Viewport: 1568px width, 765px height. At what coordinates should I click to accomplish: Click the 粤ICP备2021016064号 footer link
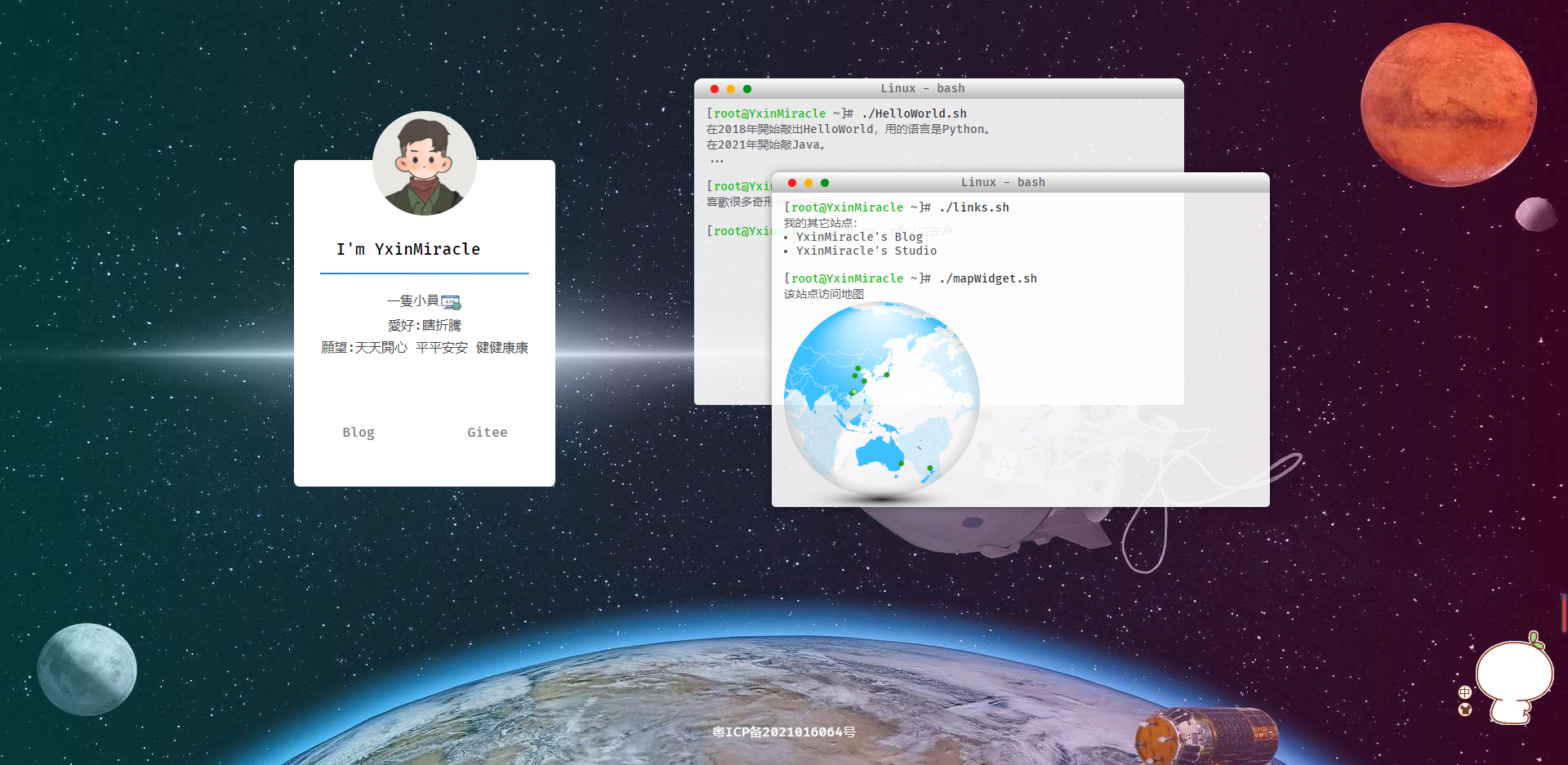pyautogui.click(x=784, y=732)
